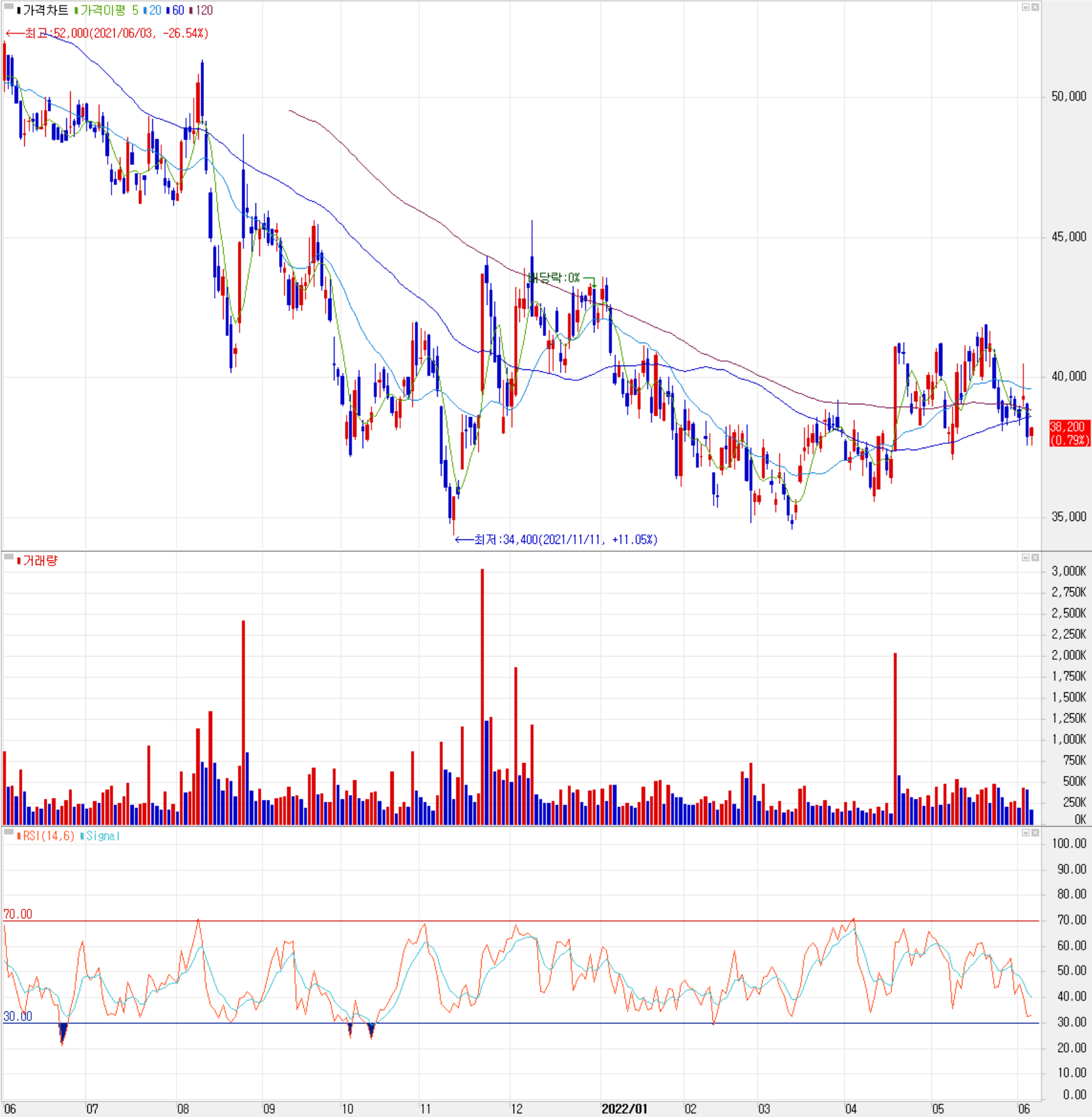Click the 최저:34,400 low price annotation
Image resolution: width=1092 pixels, height=1117 pixels.
556,539
